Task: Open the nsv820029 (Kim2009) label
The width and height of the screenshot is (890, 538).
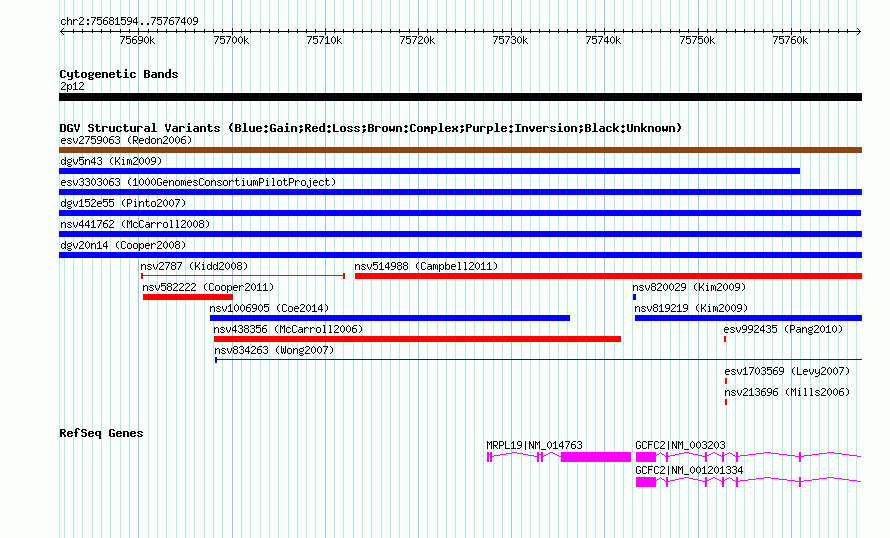Action: point(689,287)
